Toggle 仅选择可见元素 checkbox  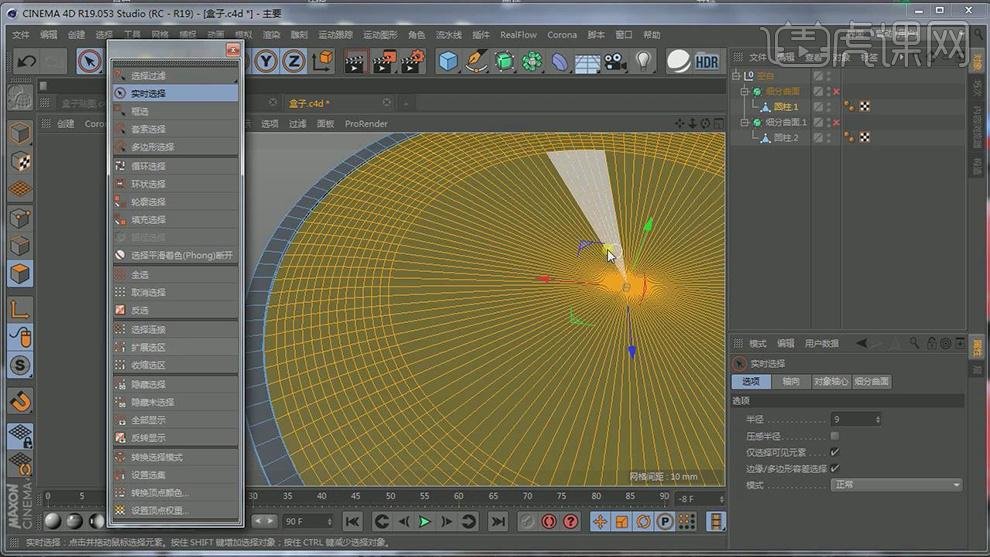point(835,452)
